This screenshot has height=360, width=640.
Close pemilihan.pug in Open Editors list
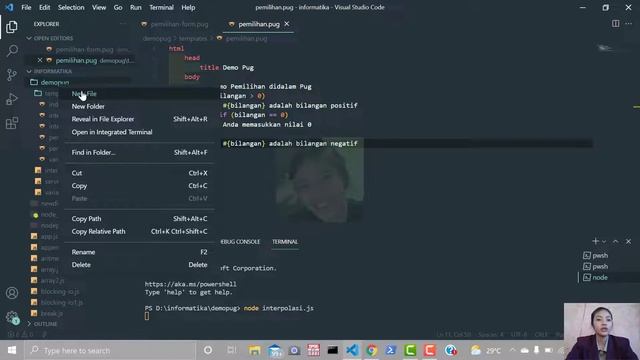(x=40, y=60)
